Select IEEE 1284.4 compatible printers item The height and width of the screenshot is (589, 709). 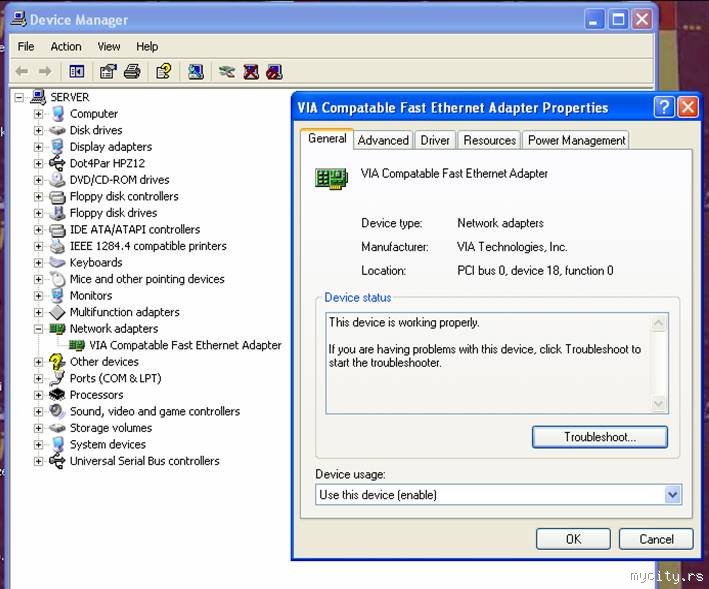tap(148, 246)
